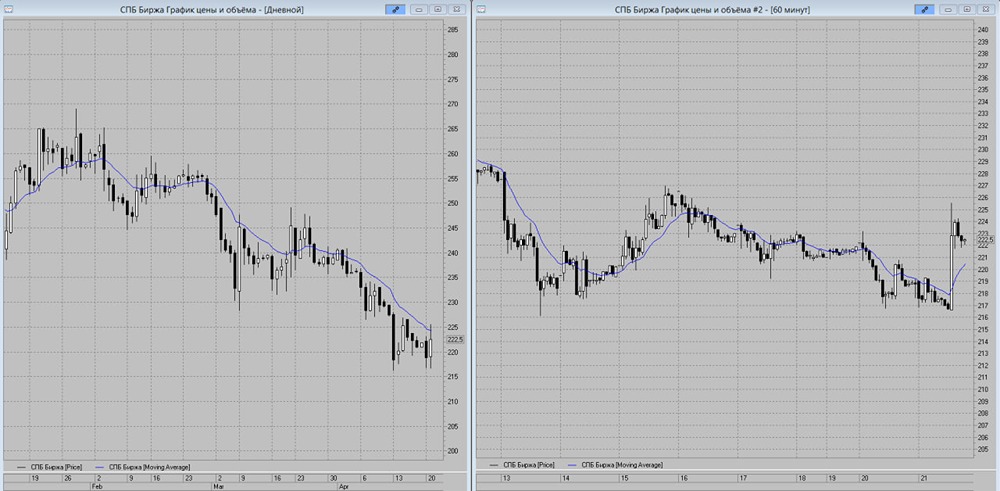
Task: Click the 200 price label on the daily chart axis
Action: click(x=453, y=451)
